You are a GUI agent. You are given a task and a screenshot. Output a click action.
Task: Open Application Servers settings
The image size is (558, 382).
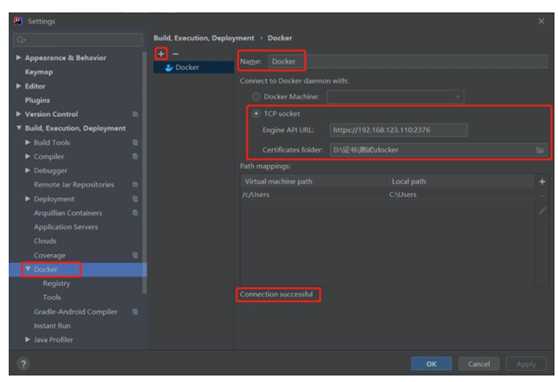66,227
